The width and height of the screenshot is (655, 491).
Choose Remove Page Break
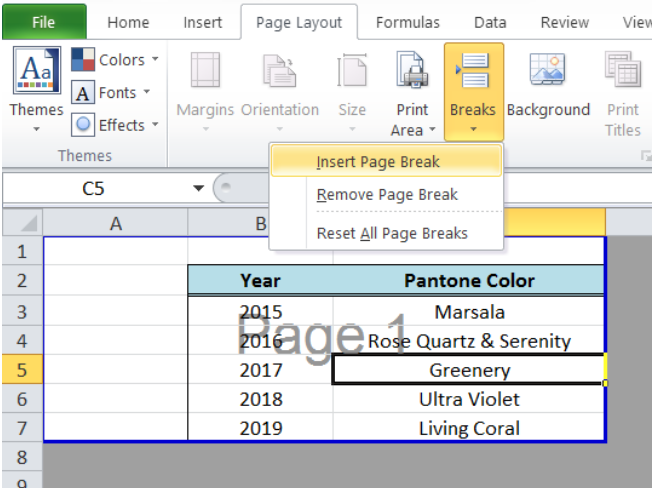386,194
